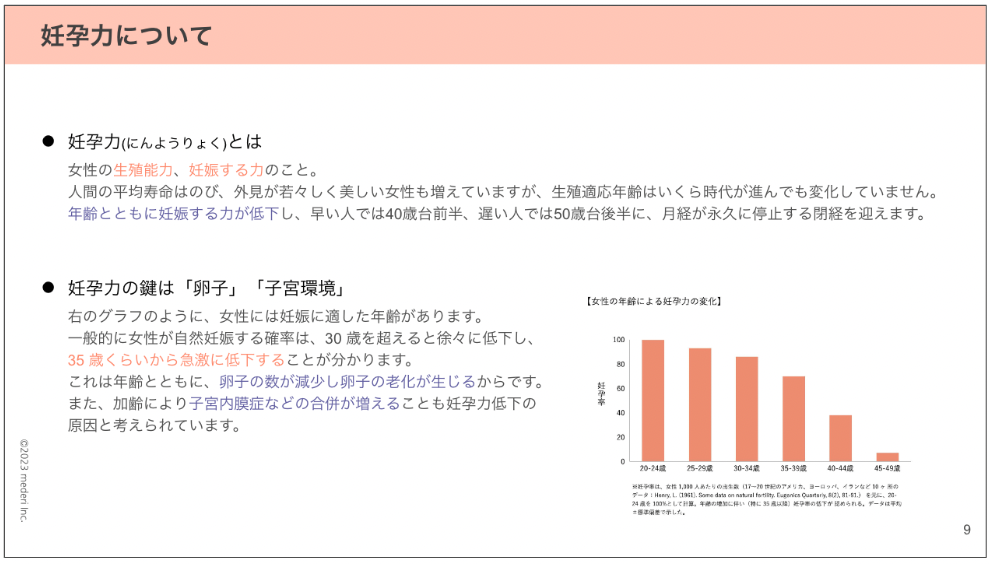Click the slide title 妊孕力について
Viewport: 990px width, 564px height.
tap(126, 37)
